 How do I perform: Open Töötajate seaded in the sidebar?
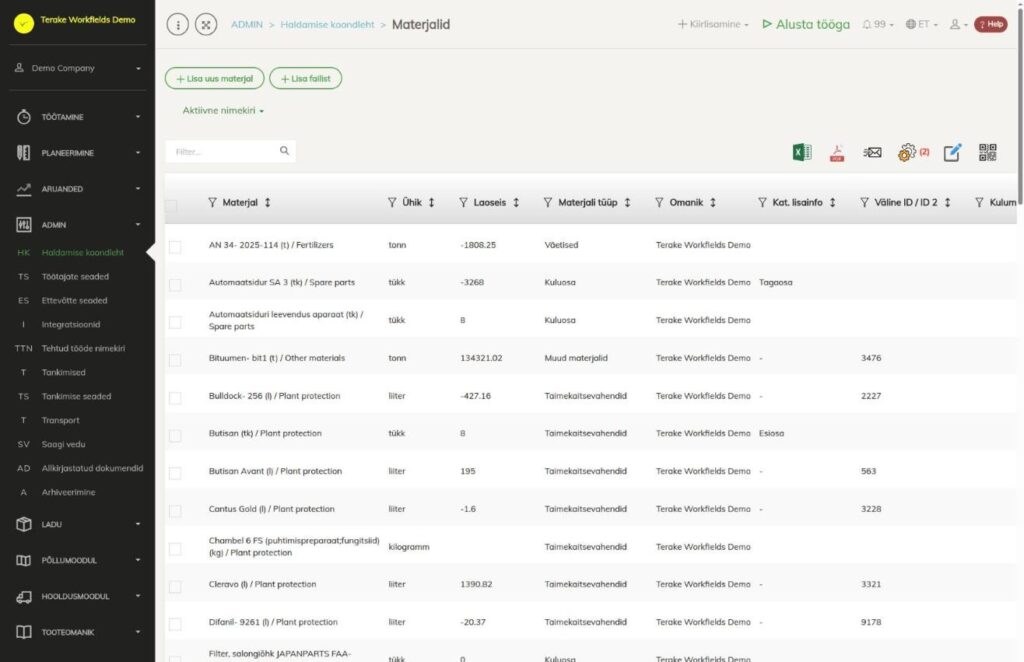[x=75, y=276]
